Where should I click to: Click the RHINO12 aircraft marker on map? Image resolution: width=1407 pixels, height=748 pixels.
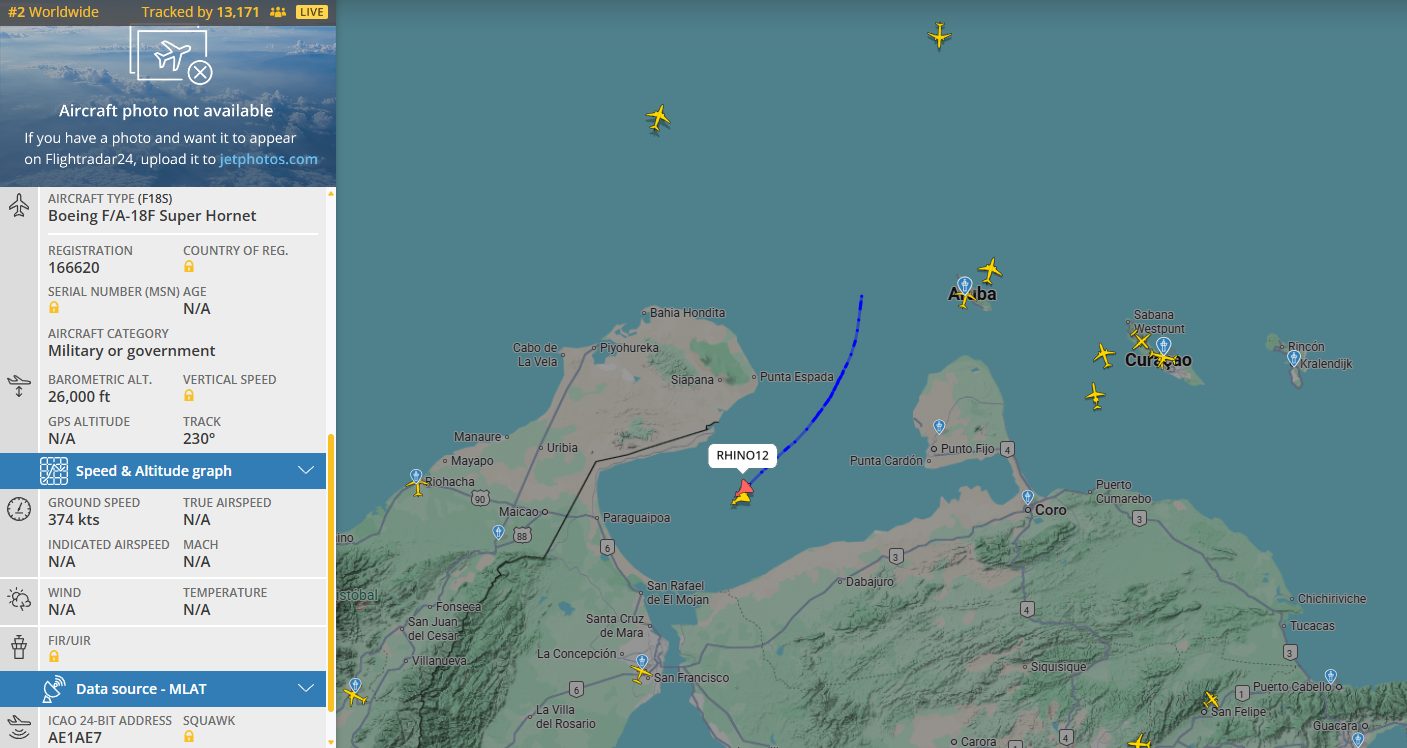point(743,492)
